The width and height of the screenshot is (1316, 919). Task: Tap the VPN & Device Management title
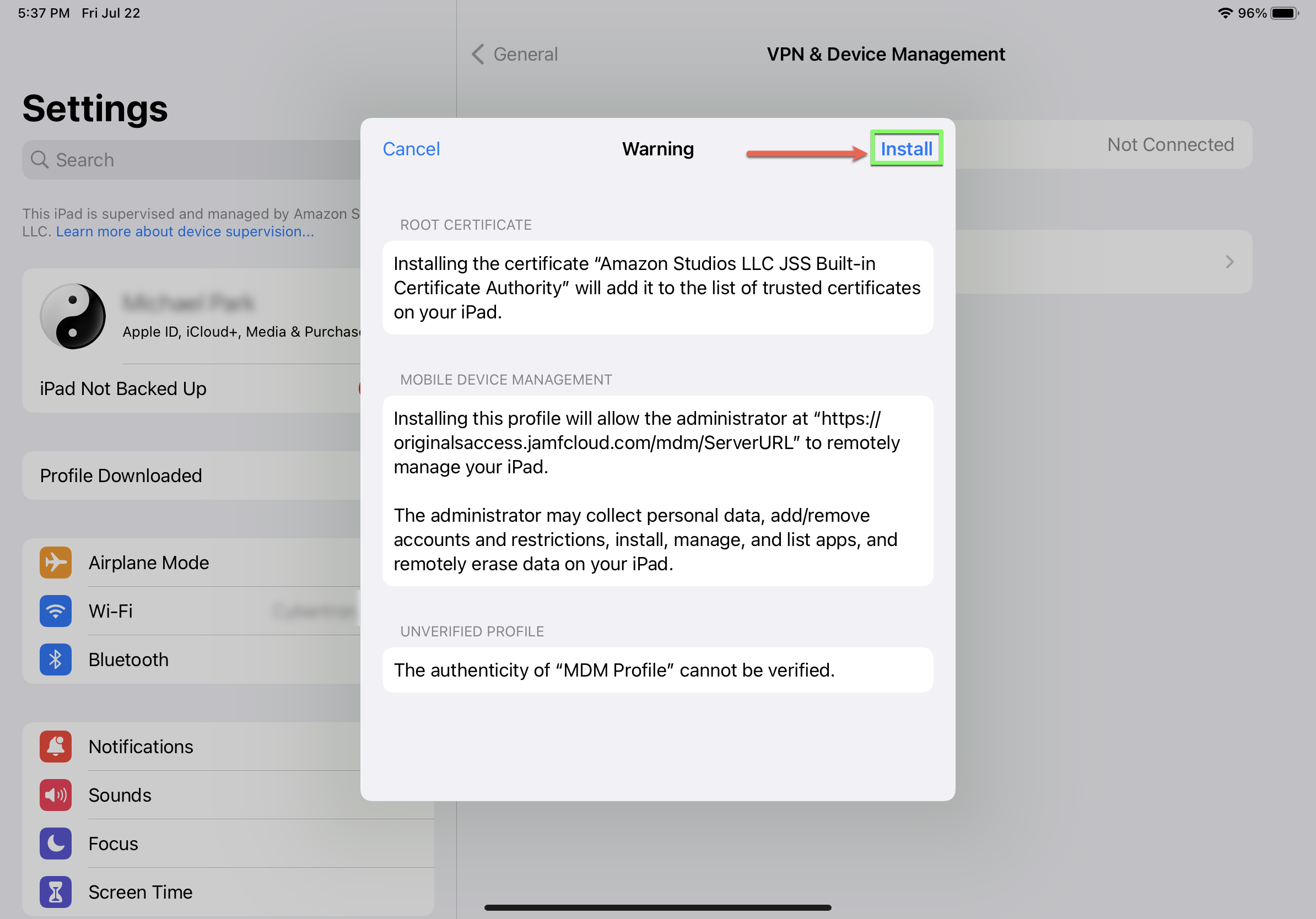[886, 54]
